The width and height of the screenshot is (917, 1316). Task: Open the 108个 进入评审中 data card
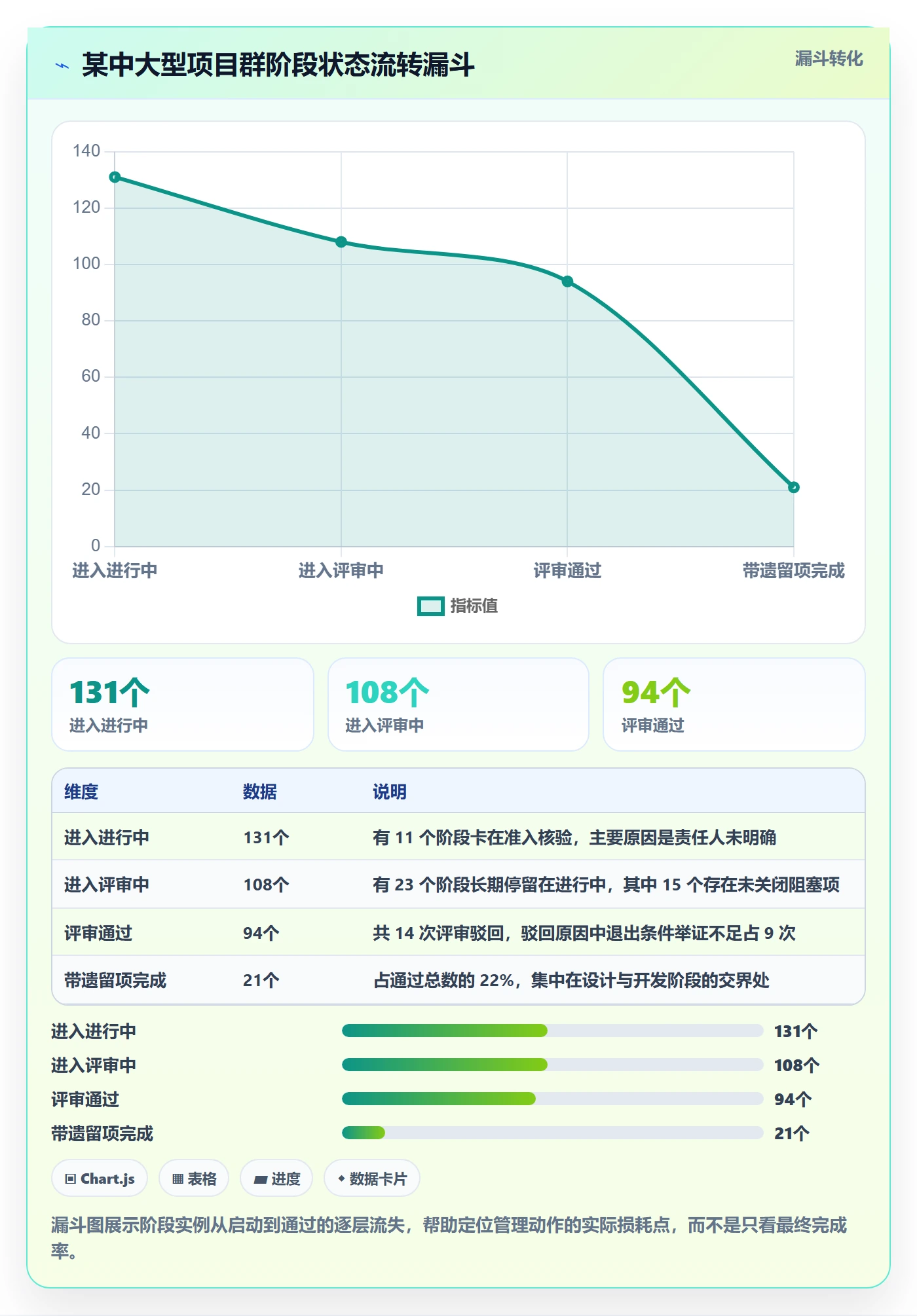458,704
